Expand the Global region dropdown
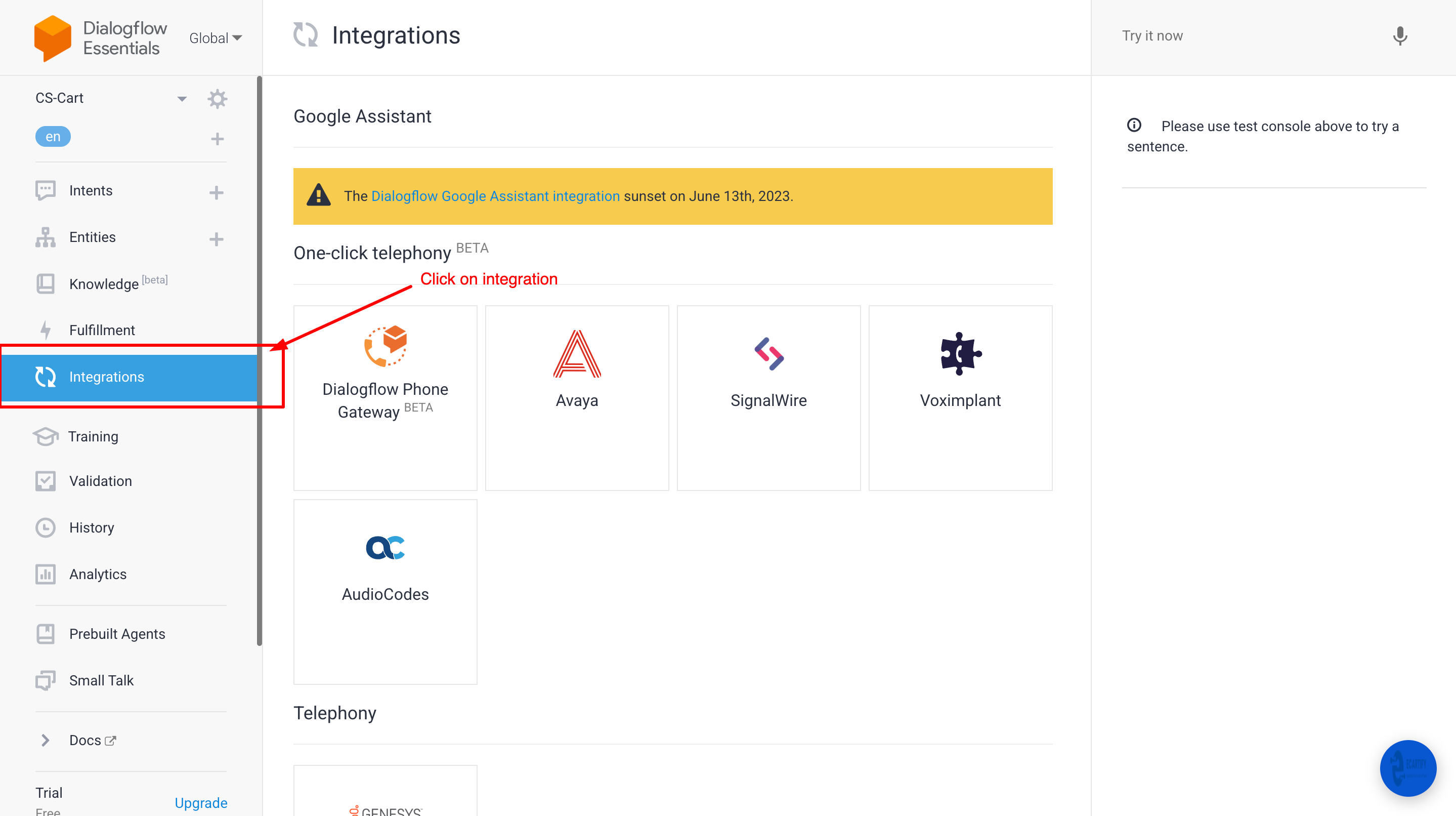This screenshot has width=1456, height=816. click(x=216, y=38)
